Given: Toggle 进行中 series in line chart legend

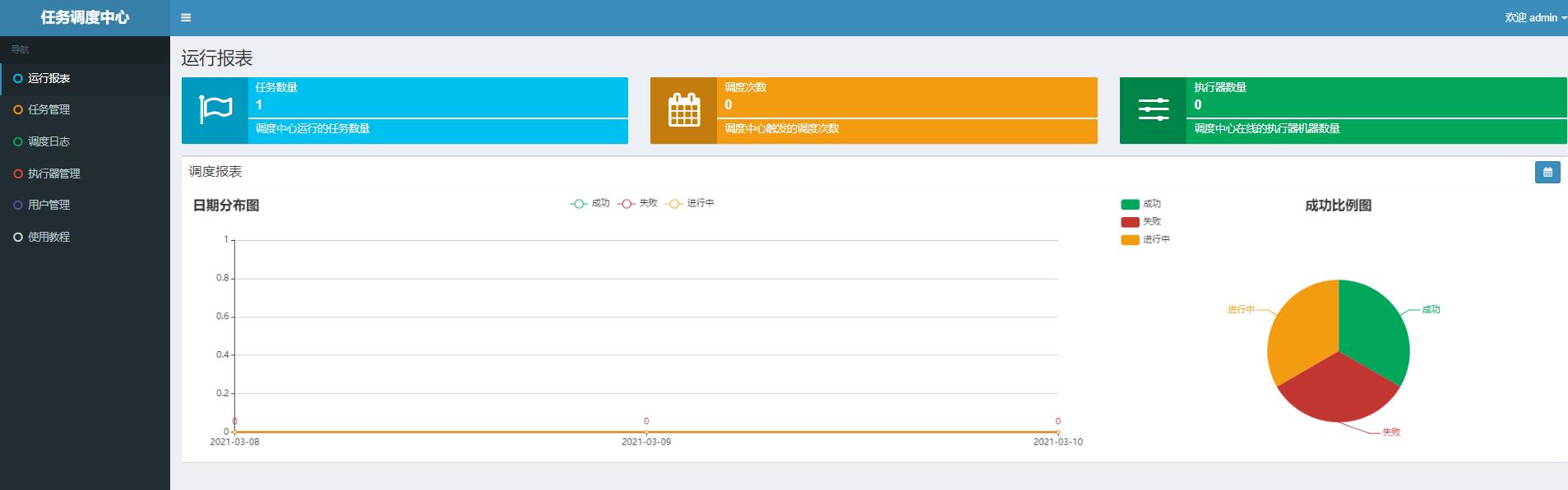Looking at the screenshot, I should [690, 203].
